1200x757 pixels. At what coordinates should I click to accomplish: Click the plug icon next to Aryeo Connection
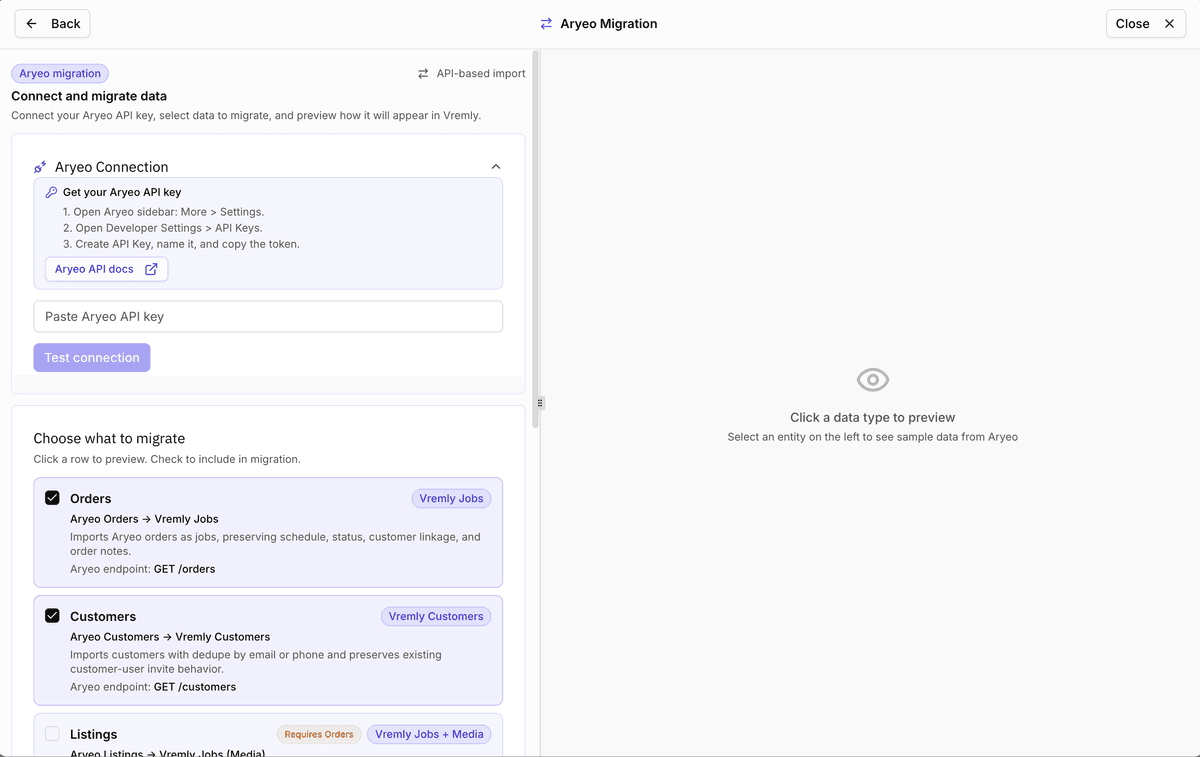(x=39, y=166)
